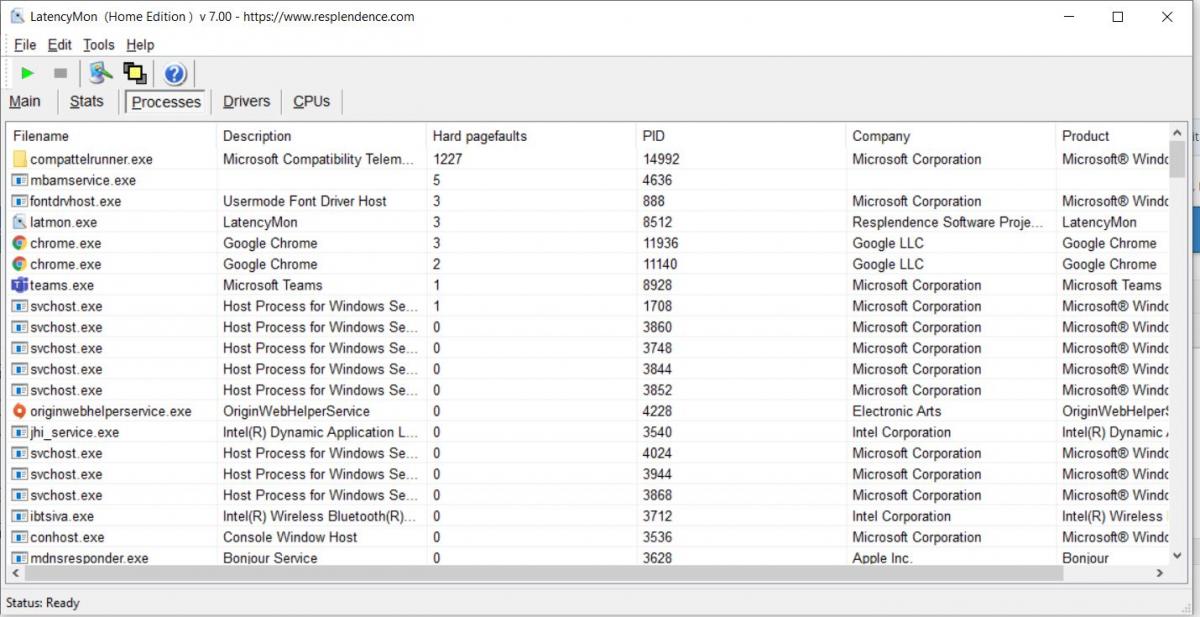Select originwebhelperservice.exe filename
The width and height of the screenshot is (1200, 617).
pyautogui.click(x=111, y=411)
